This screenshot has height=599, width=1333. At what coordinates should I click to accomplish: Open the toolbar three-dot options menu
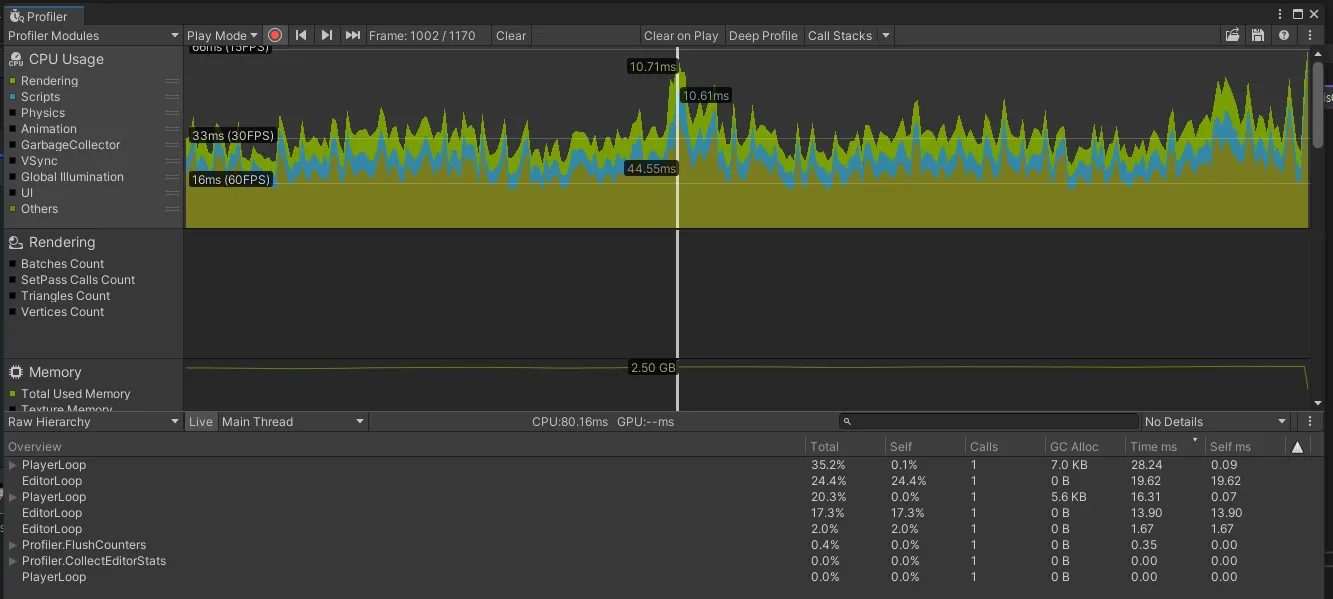point(1310,35)
